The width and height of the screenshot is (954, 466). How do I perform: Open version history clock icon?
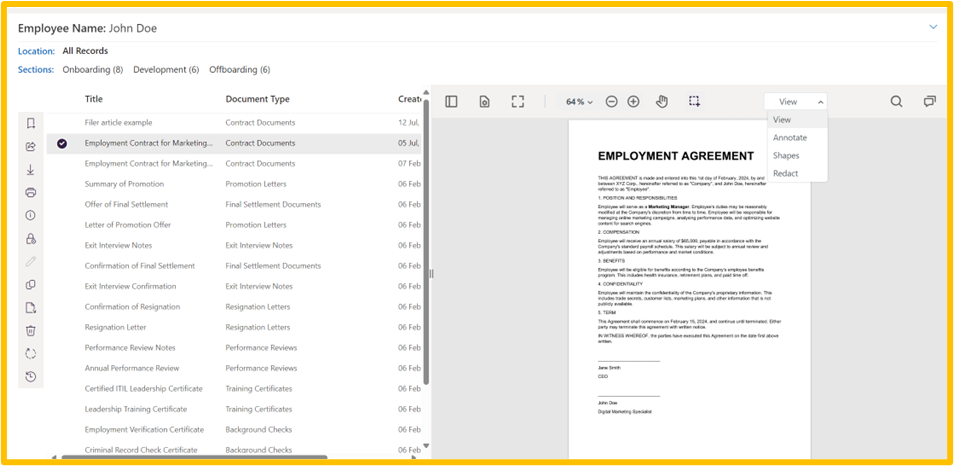pos(31,377)
